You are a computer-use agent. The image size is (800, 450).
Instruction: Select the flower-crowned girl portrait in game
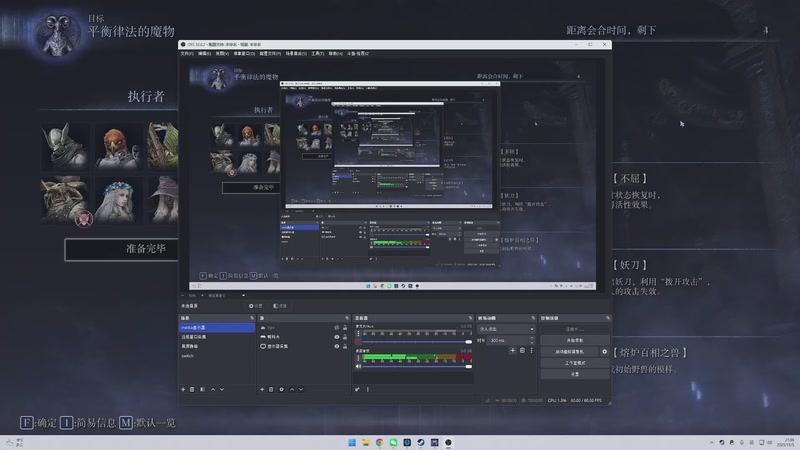coord(118,199)
